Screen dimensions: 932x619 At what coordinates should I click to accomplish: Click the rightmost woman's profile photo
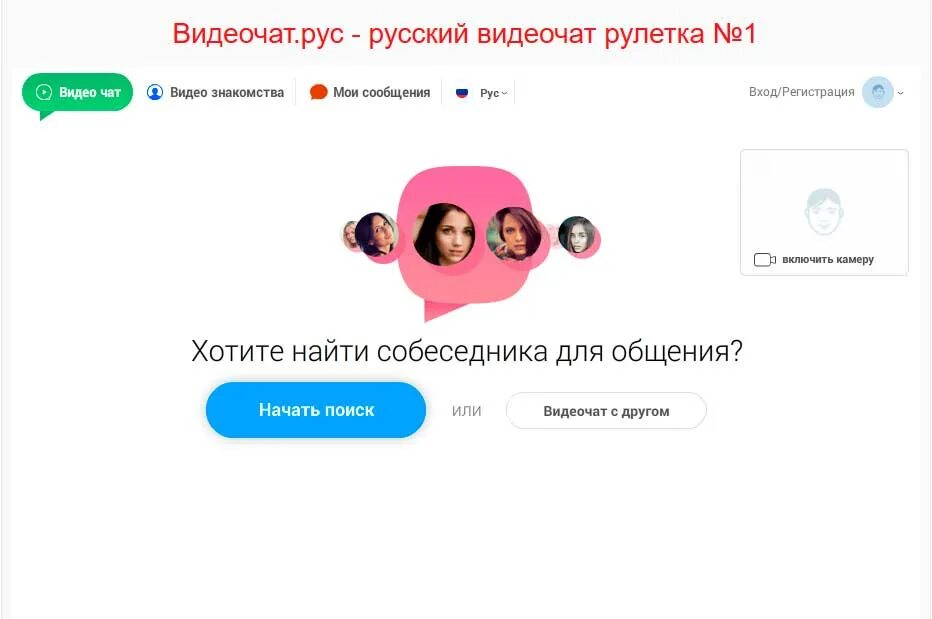[x=576, y=234]
